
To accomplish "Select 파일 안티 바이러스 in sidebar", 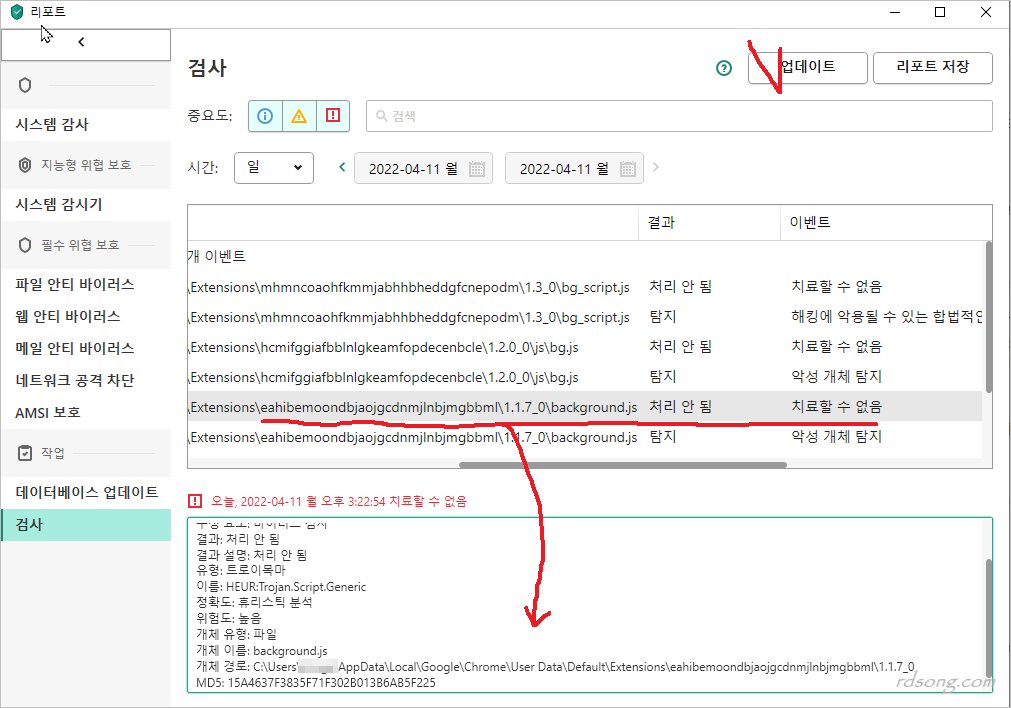I will pyautogui.click(x=75, y=285).
